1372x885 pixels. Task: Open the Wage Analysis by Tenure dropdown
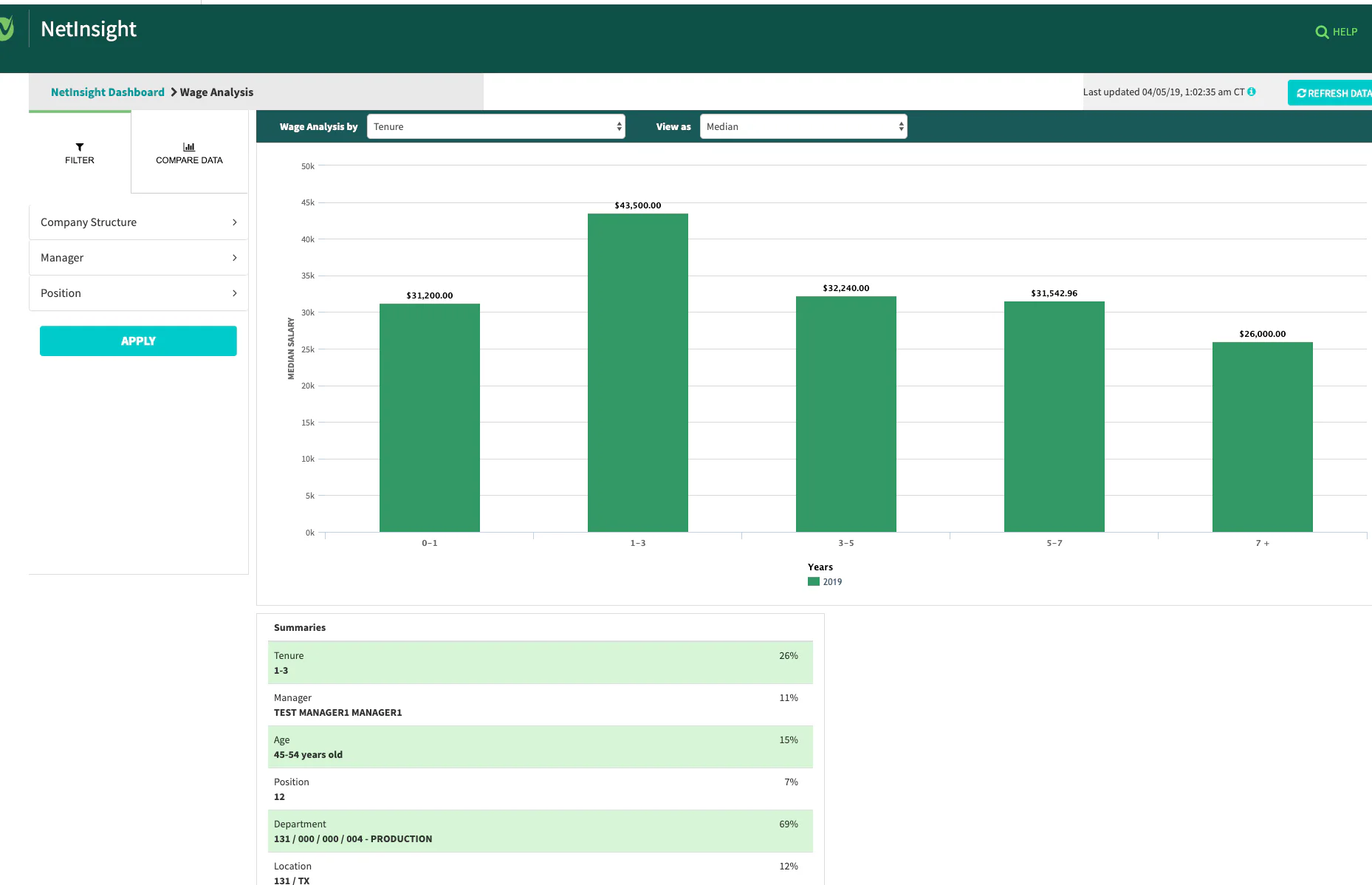coord(496,126)
